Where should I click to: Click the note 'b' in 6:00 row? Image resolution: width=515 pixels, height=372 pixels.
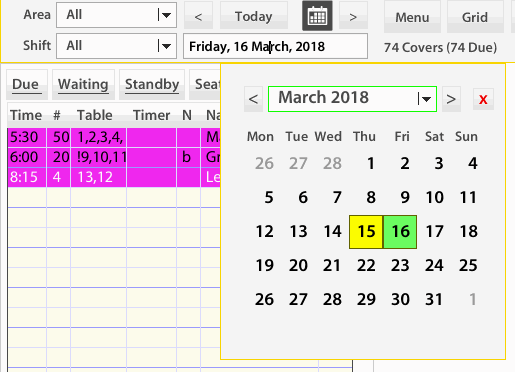coord(187,157)
